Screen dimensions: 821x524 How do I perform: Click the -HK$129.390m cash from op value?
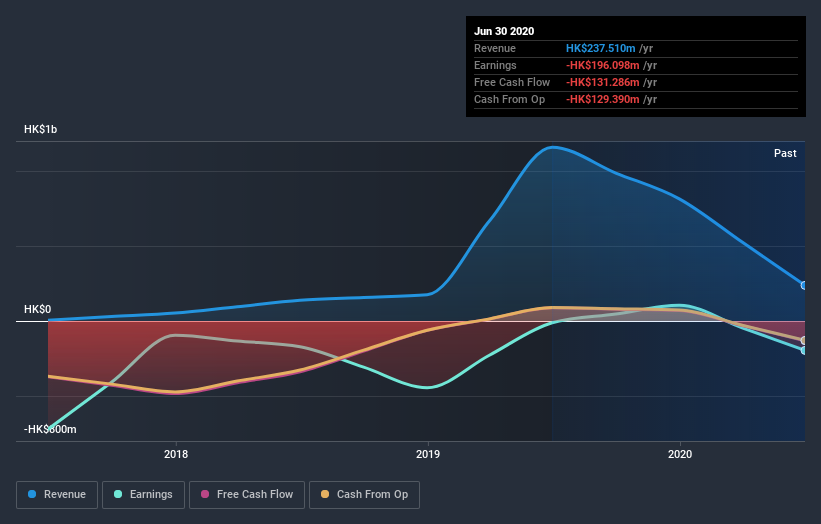coord(603,99)
